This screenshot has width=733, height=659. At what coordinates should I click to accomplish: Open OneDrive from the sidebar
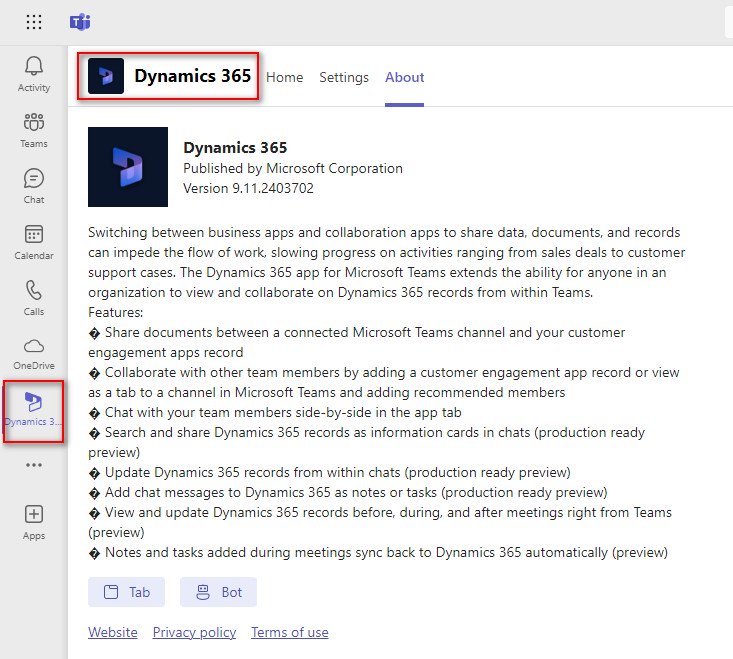(34, 354)
